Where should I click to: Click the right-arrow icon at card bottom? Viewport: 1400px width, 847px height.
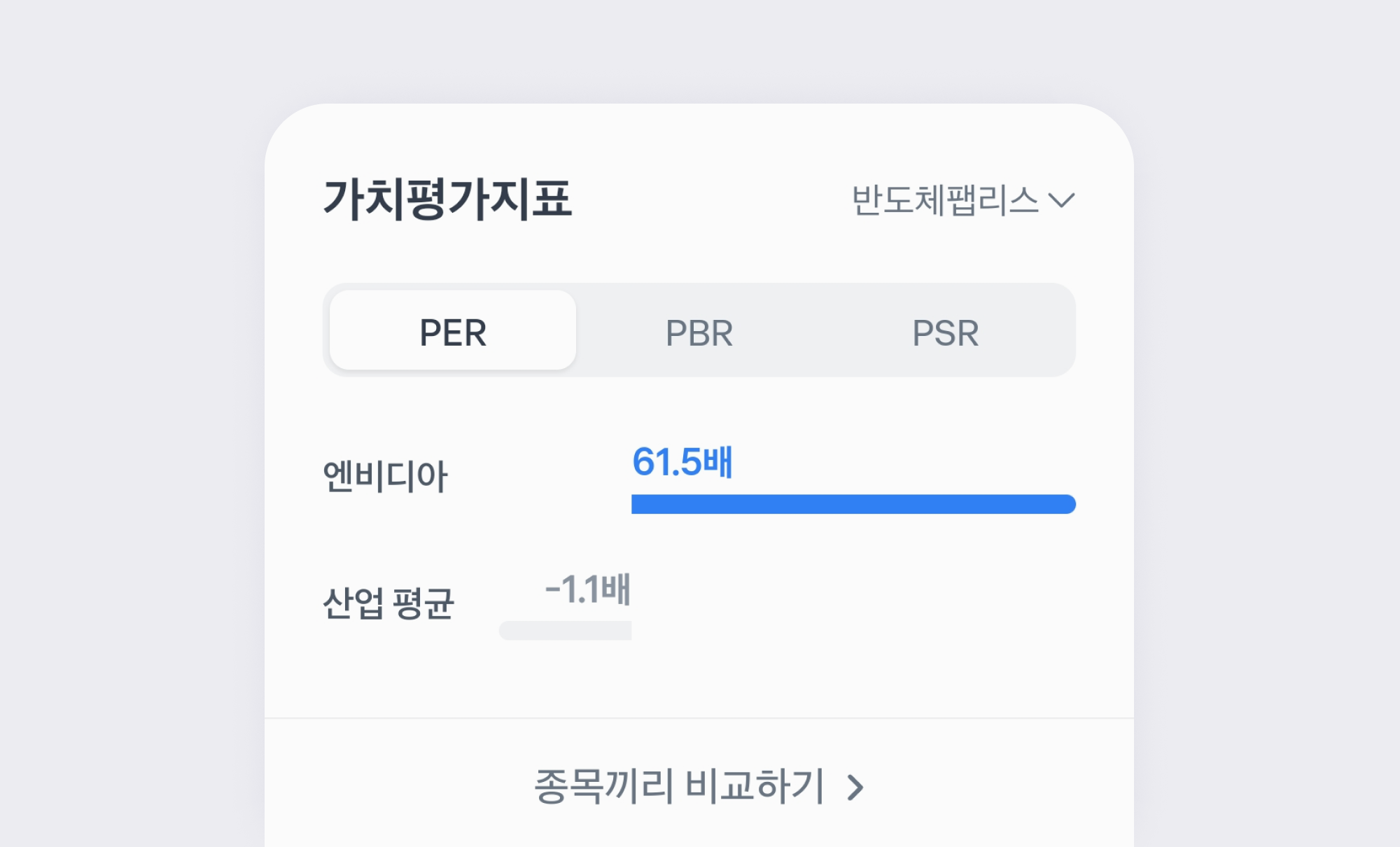click(855, 787)
